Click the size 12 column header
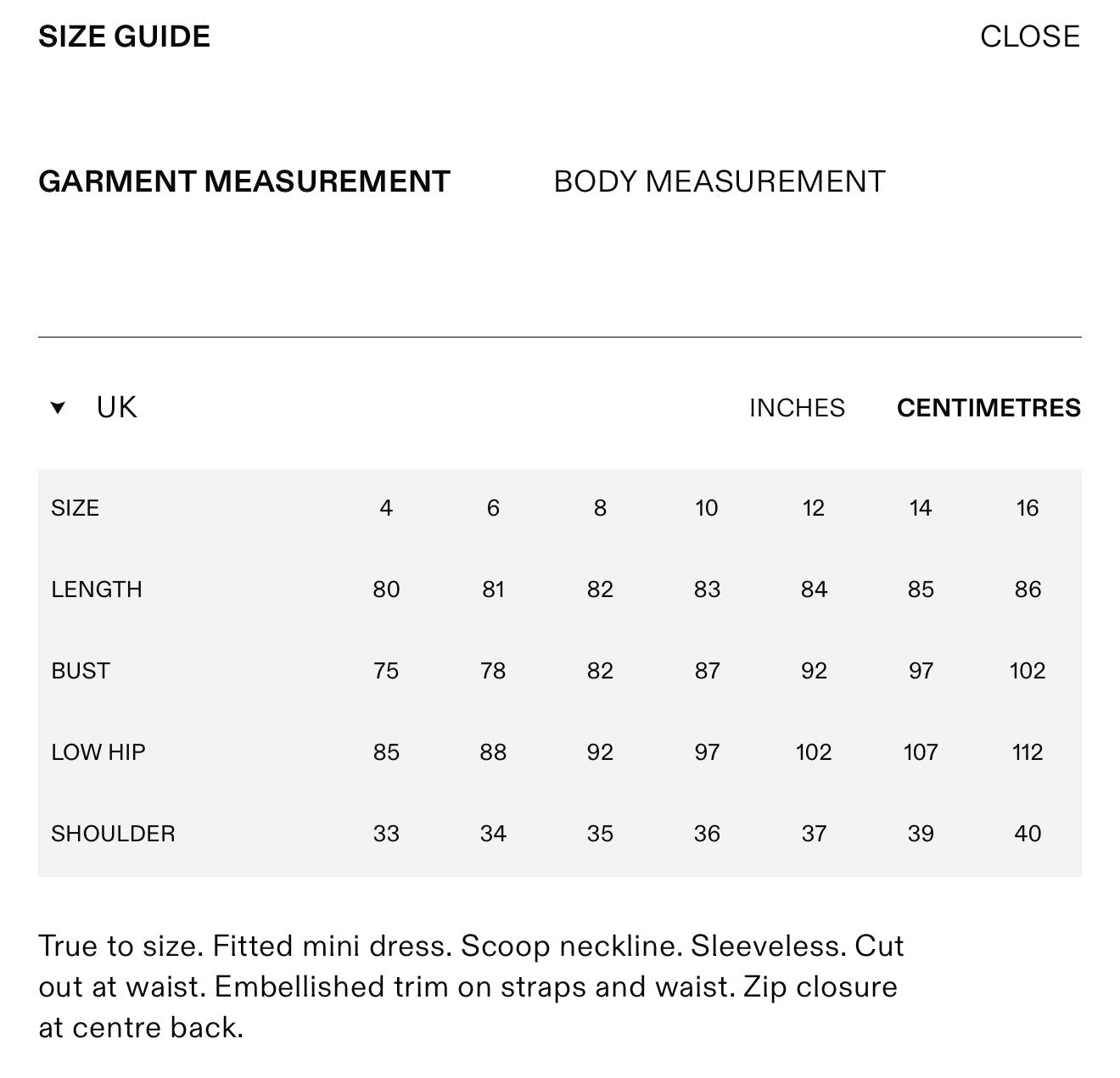The height and width of the screenshot is (1078, 1120). tap(814, 508)
